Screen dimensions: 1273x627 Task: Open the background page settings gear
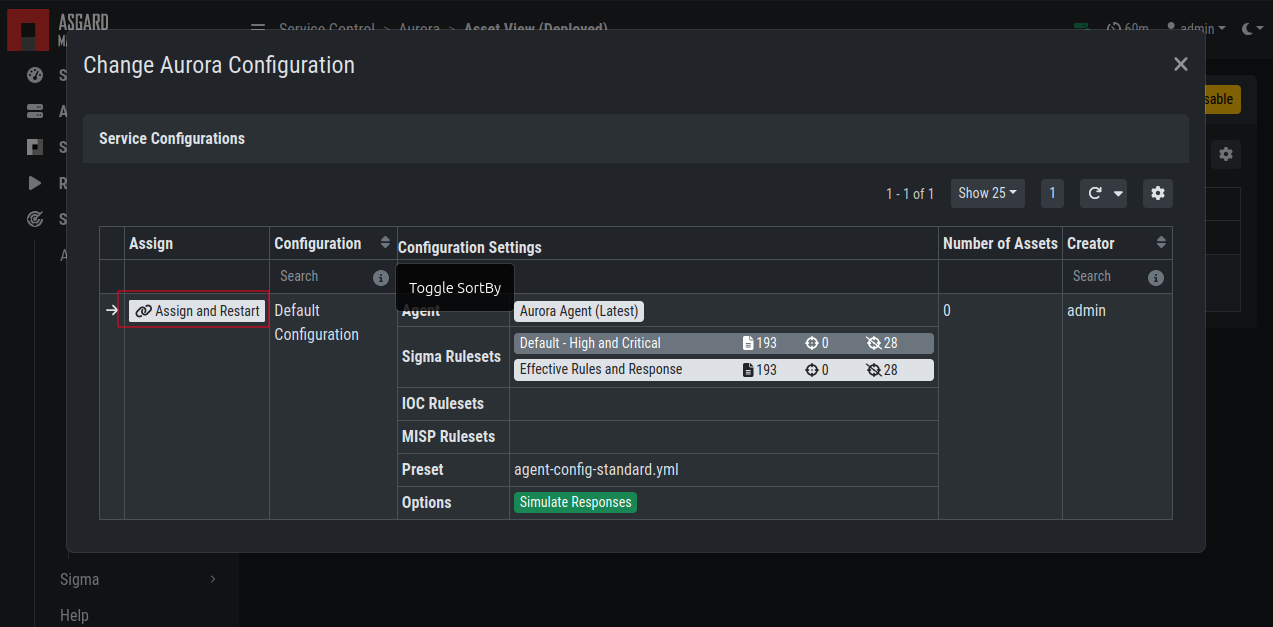point(1225,154)
